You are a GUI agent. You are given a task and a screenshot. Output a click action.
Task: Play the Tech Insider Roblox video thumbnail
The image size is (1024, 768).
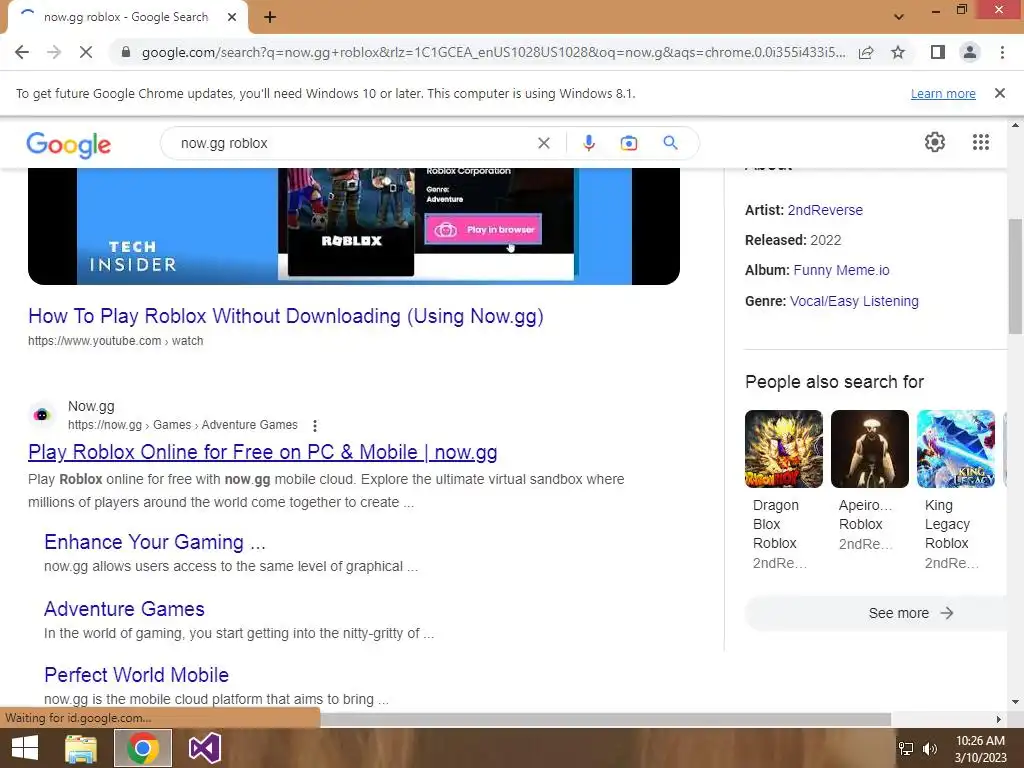(354, 226)
